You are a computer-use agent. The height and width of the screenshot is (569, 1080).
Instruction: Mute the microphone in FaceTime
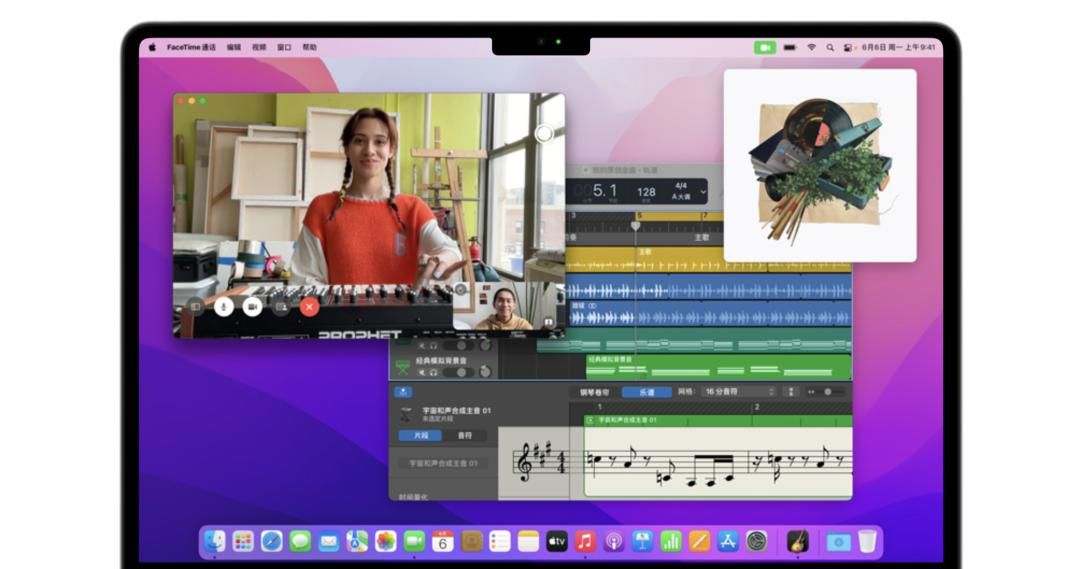pos(223,307)
